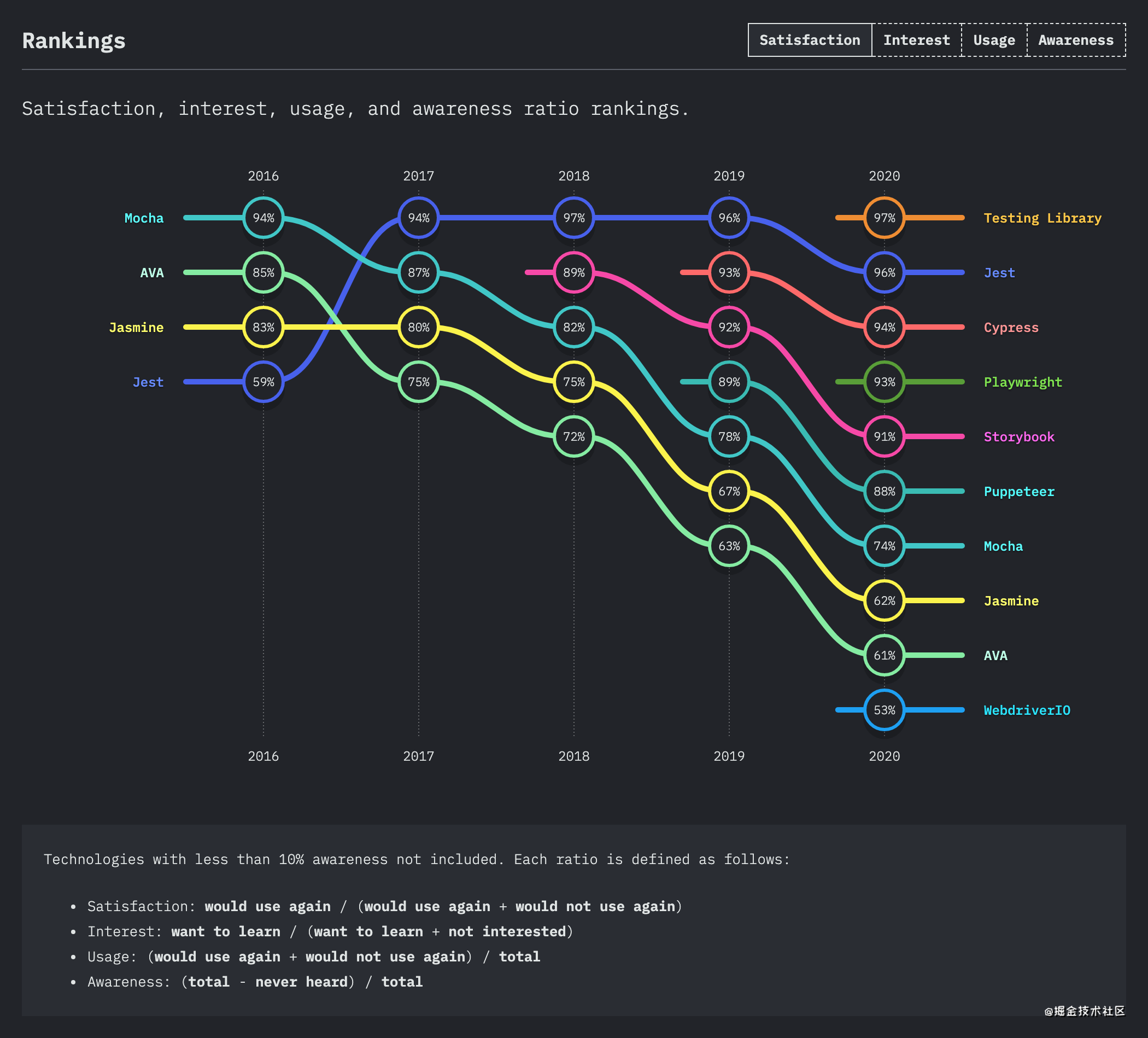Click the Playwright 93% node
The image size is (1148, 1038).
tap(885, 382)
